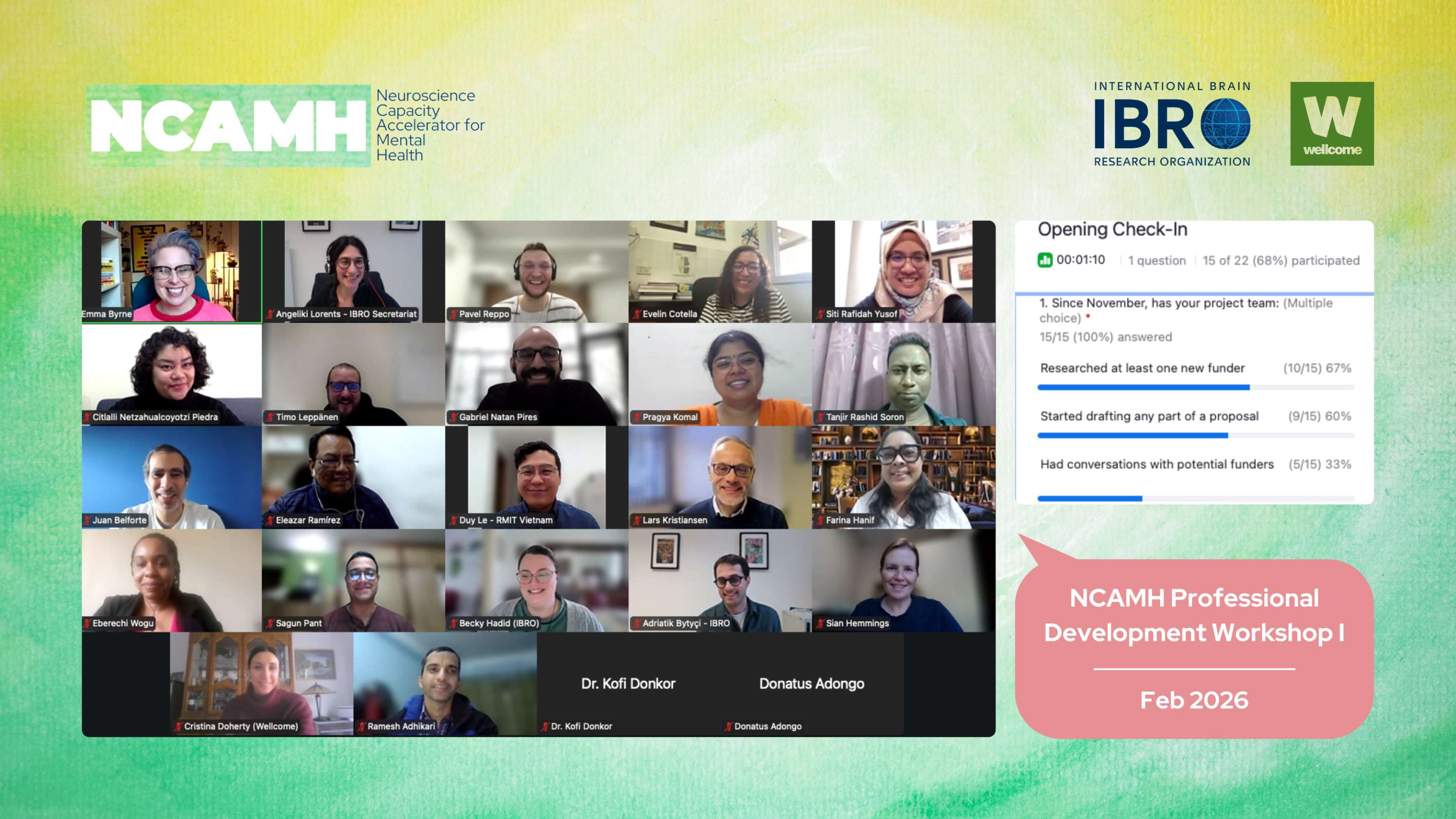This screenshot has width=1456, height=819.
Task: Click the Opening Check-In poll title
Action: point(1112,229)
